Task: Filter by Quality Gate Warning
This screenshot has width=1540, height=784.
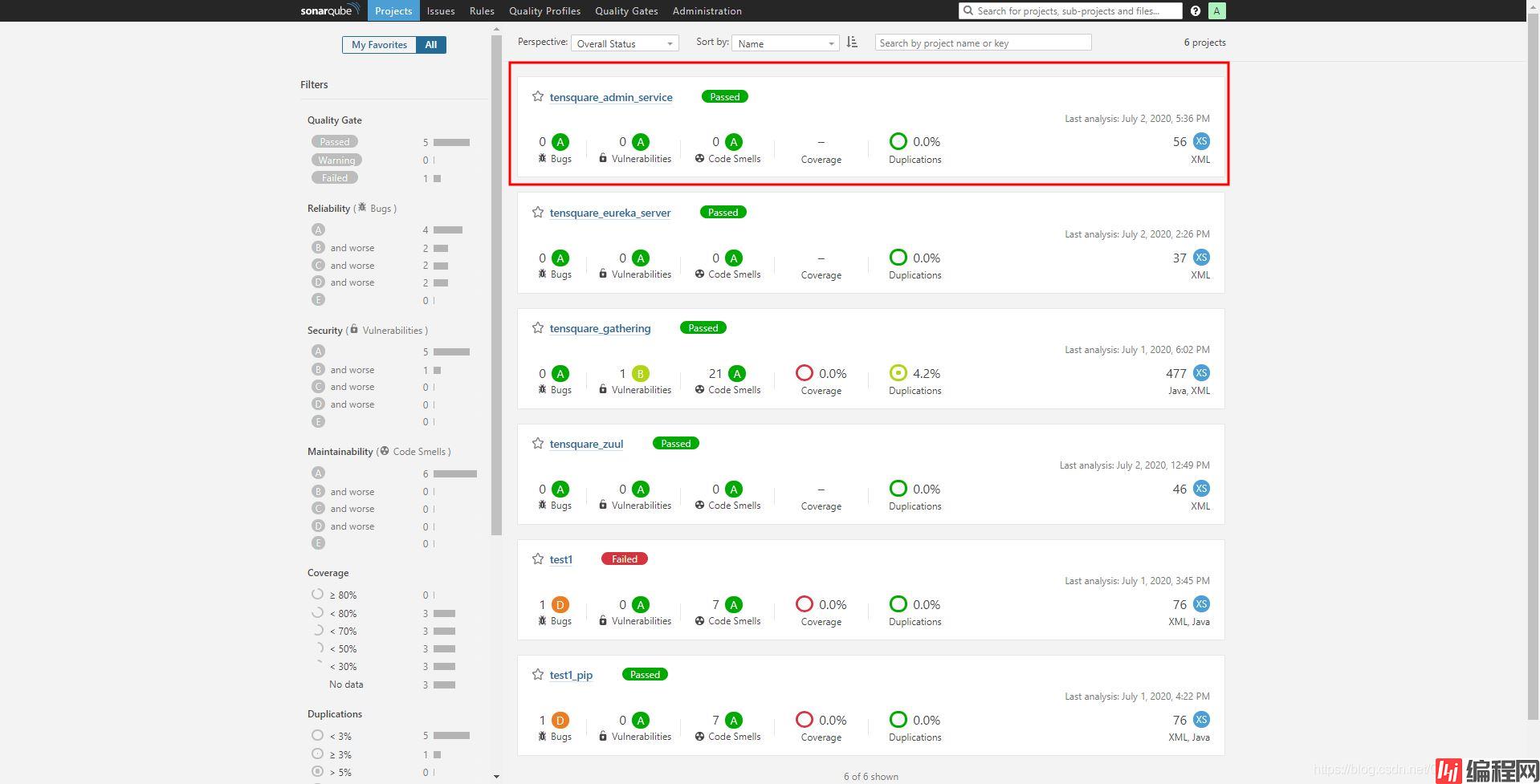Action: click(336, 160)
